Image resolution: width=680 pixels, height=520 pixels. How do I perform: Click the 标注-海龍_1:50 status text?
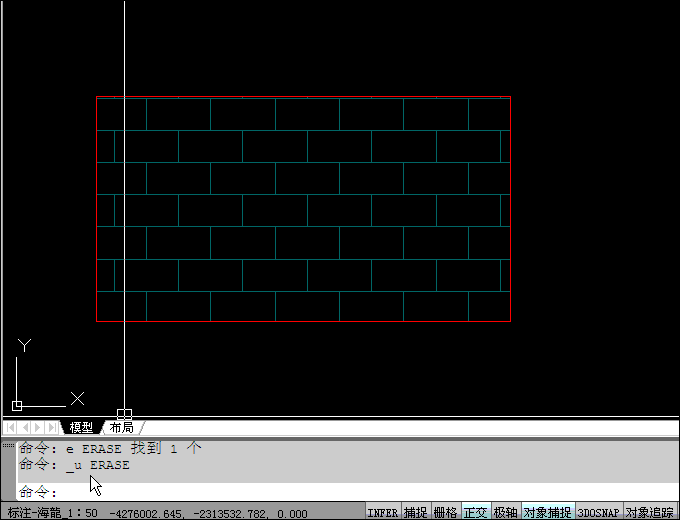coord(52,513)
